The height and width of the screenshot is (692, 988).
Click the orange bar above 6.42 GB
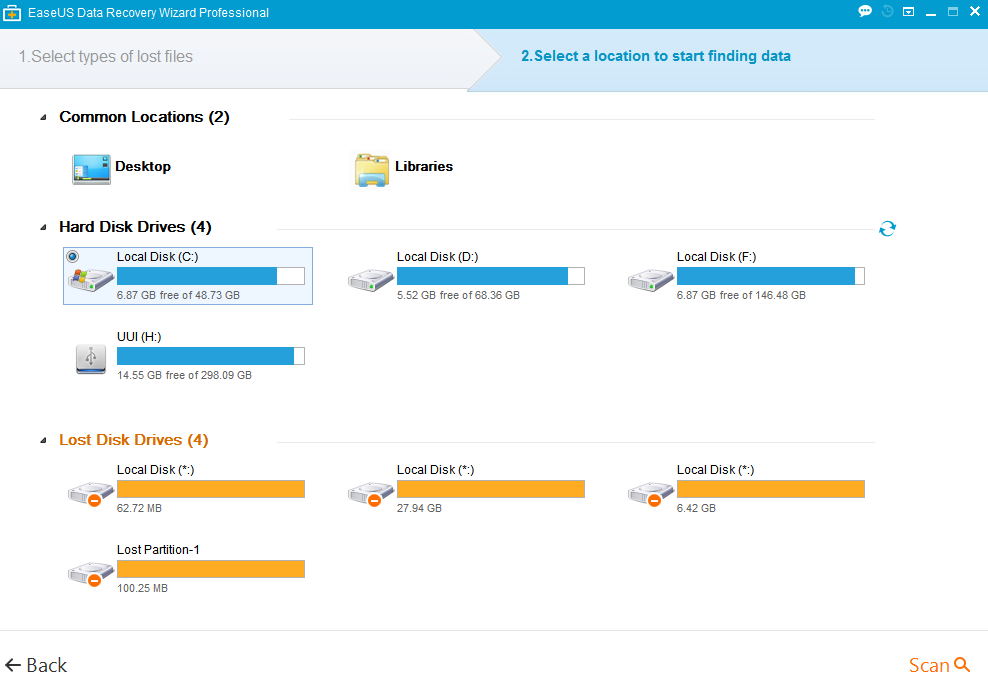coord(771,489)
